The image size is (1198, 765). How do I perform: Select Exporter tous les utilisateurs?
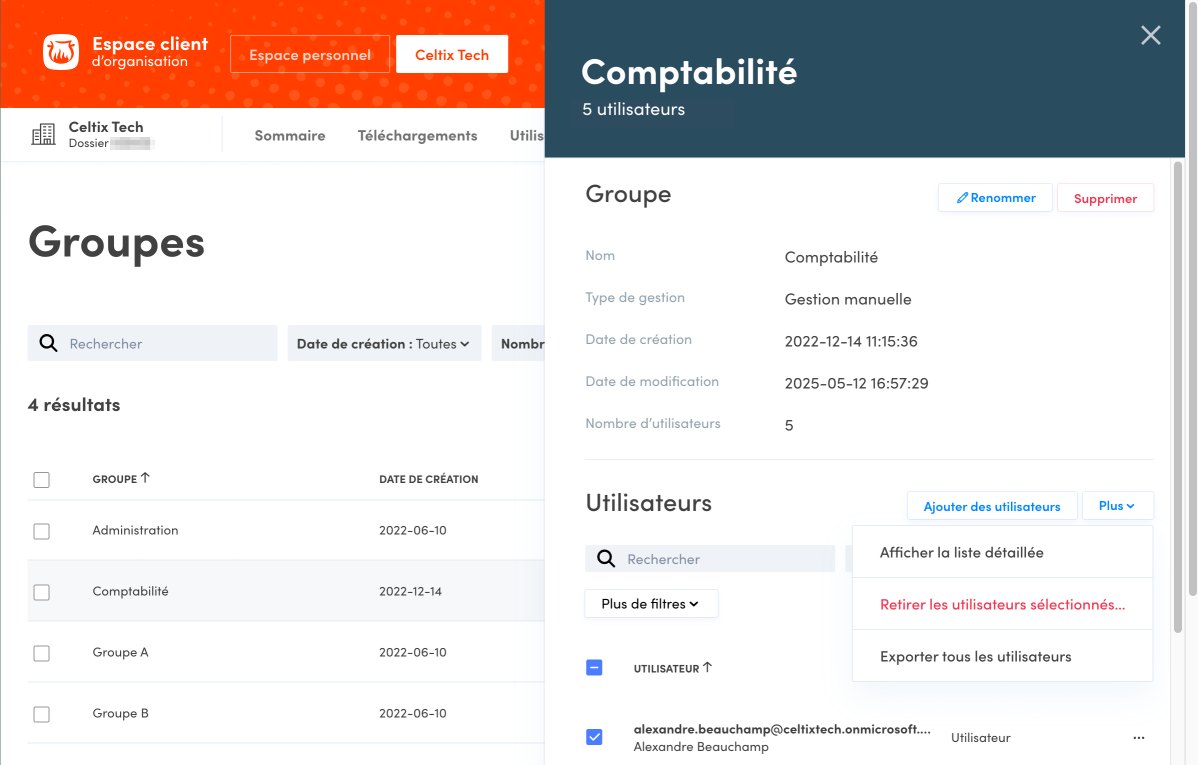975,657
